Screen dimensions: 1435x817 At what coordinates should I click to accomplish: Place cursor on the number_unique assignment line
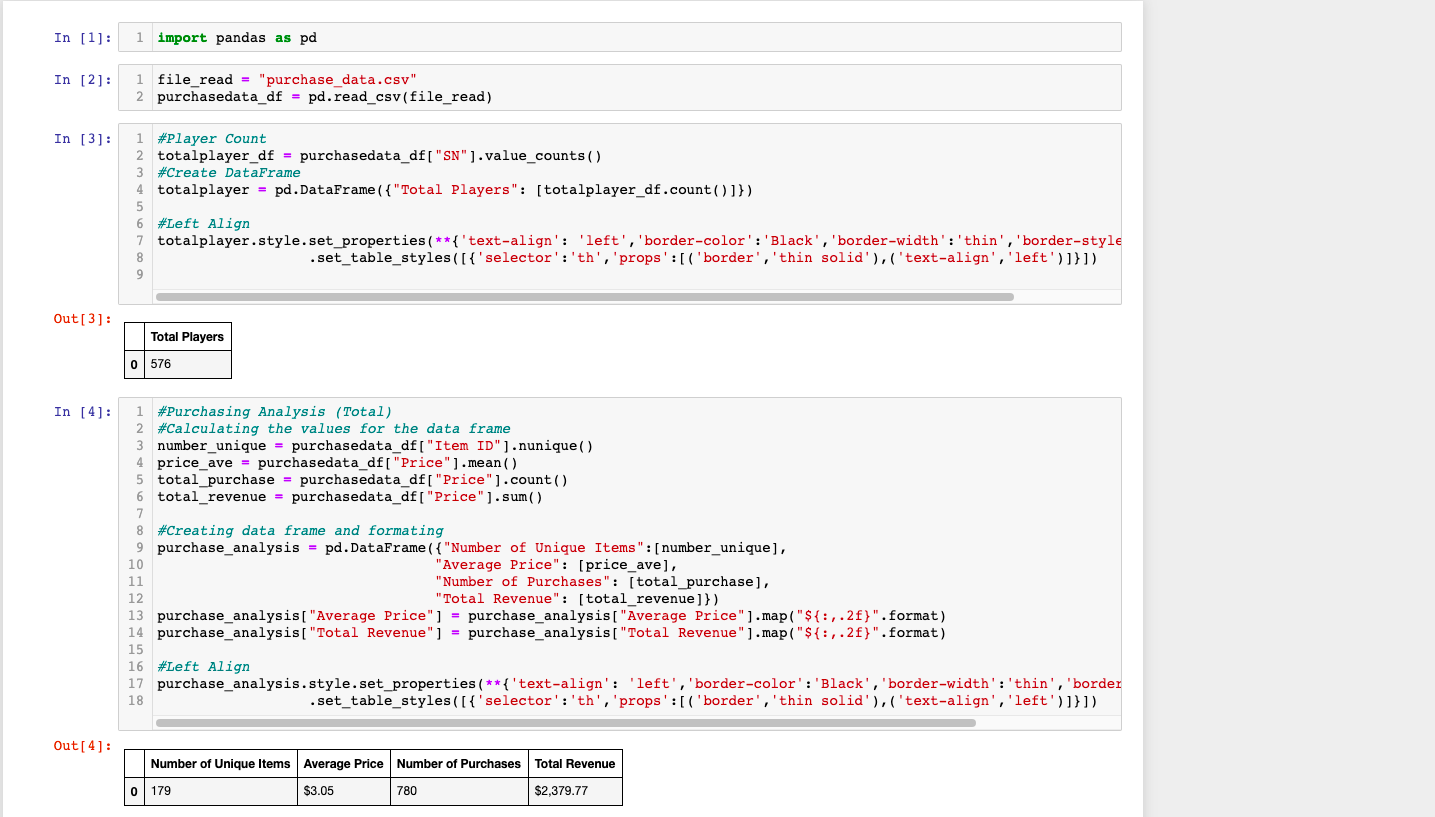pyautogui.click(x=375, y=446)
